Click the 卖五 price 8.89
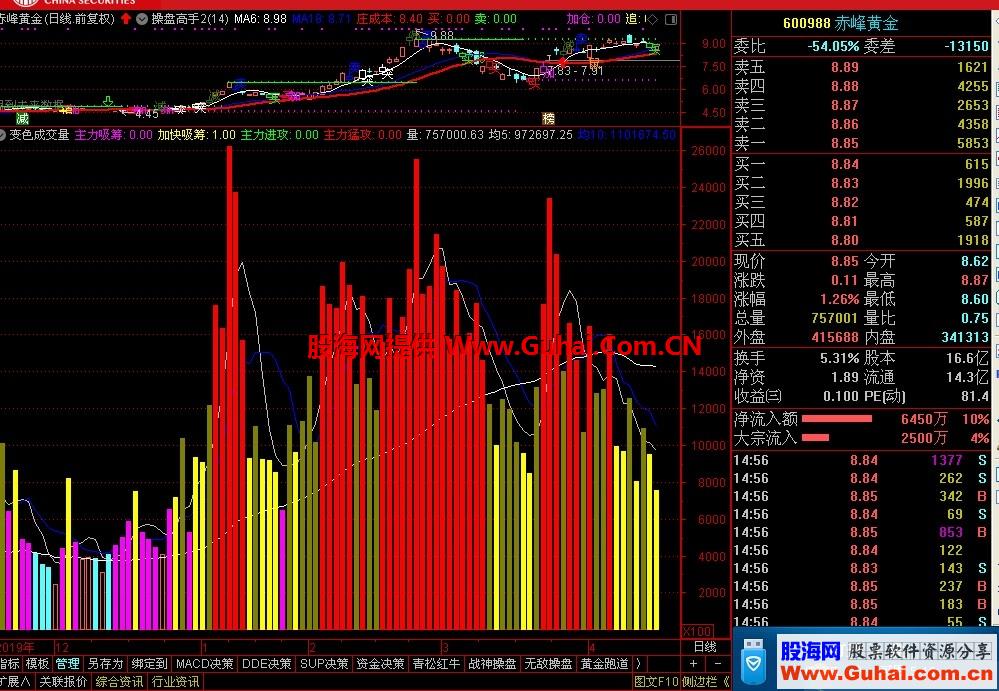999x691 pixels. [845, 67]
